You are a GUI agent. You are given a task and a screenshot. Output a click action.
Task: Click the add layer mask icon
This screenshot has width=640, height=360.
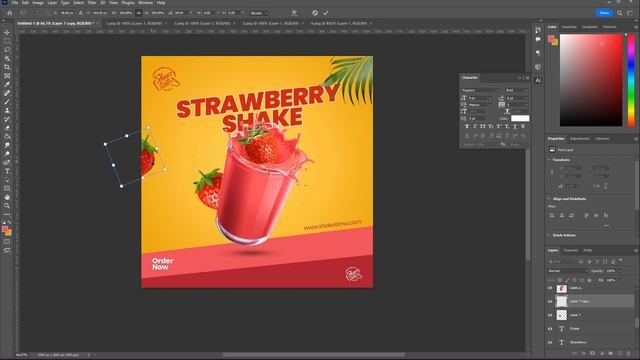(593, 353)
